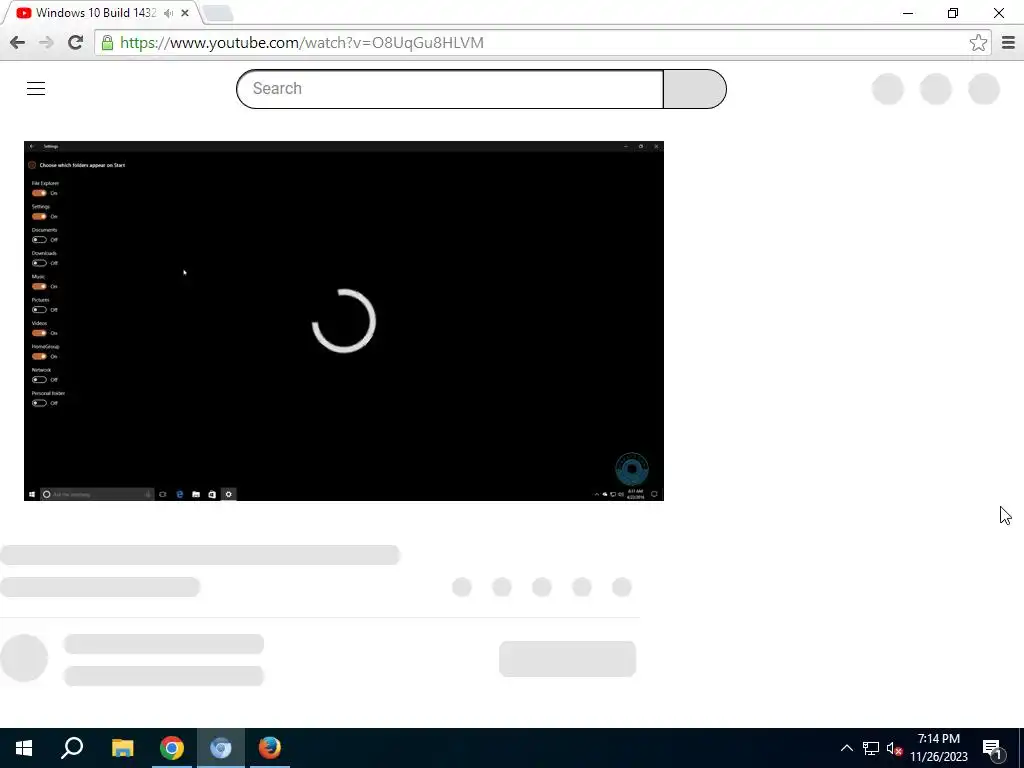Click the Store icon in the video's taskbar
The image size is (1024, 768).
[x=212, y=494]
